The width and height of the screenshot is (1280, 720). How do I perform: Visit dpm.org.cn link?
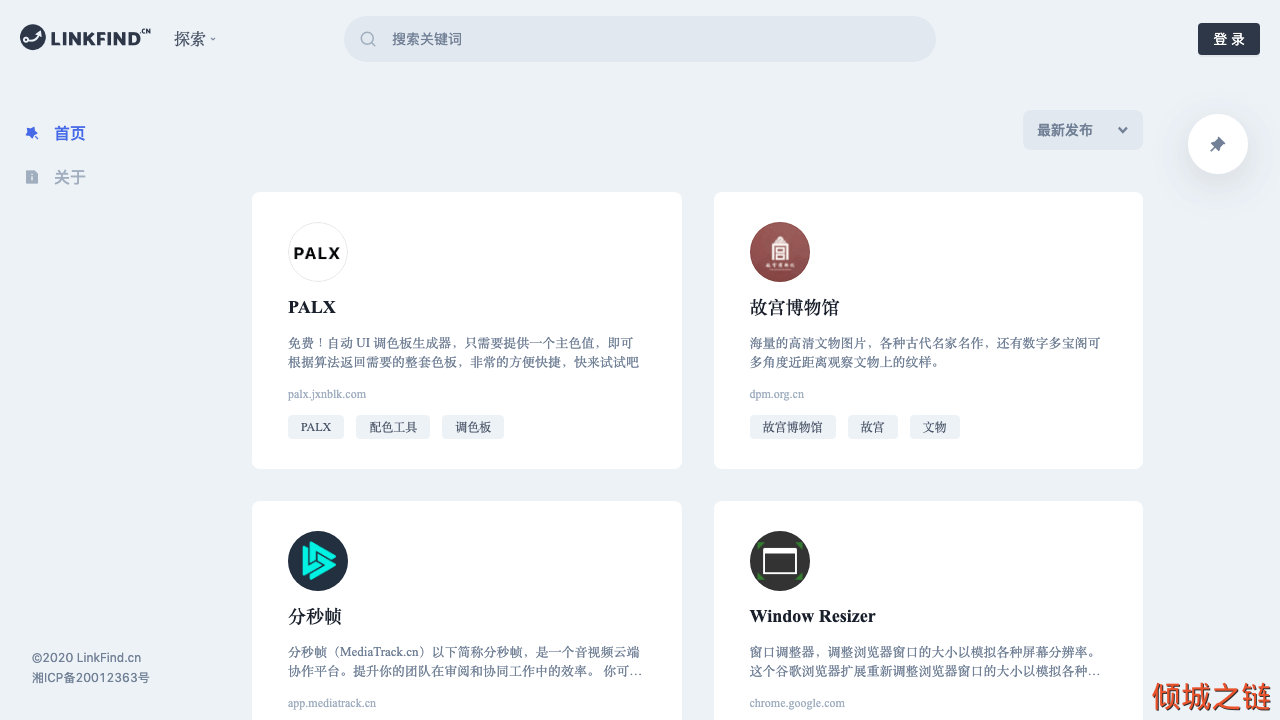777,394
